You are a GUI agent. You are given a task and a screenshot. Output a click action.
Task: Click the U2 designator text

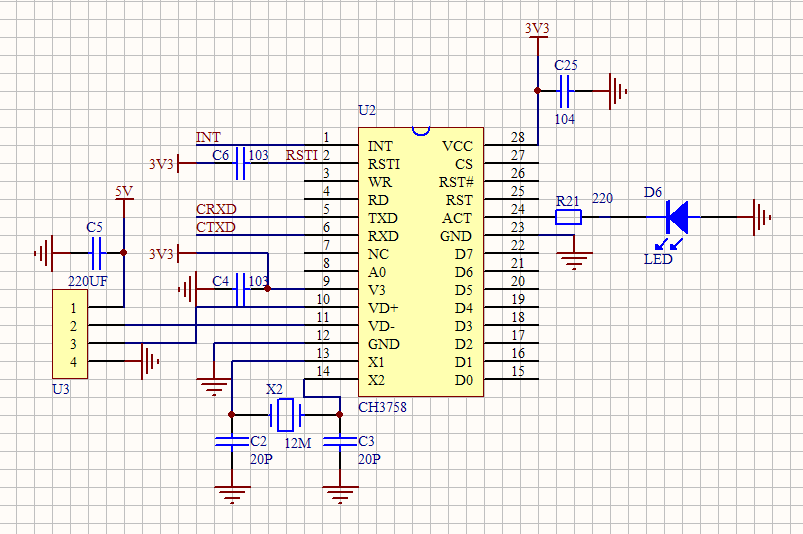(x=367, y=110)
